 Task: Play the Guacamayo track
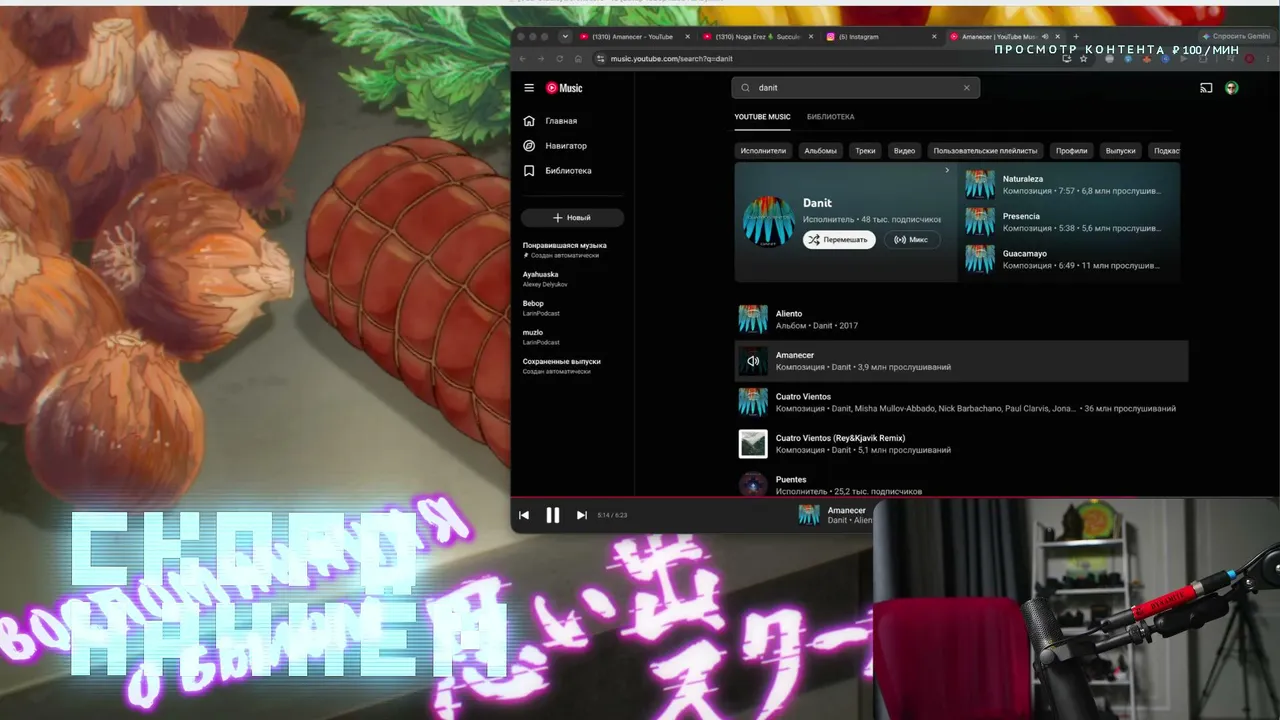pos(1071,259)
